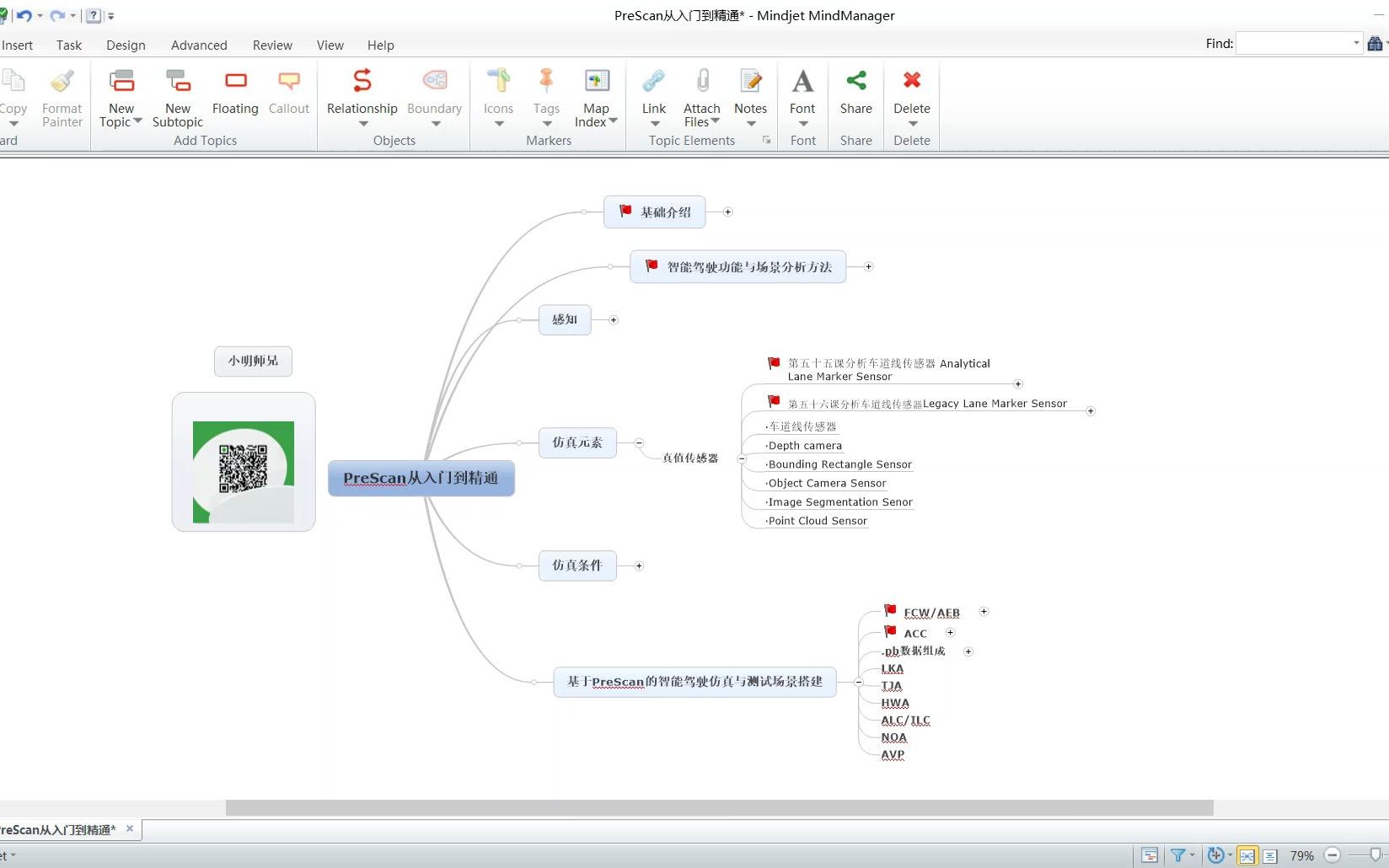Add a Floating topic
1389x868 pixels.
(x=235, y=92)
